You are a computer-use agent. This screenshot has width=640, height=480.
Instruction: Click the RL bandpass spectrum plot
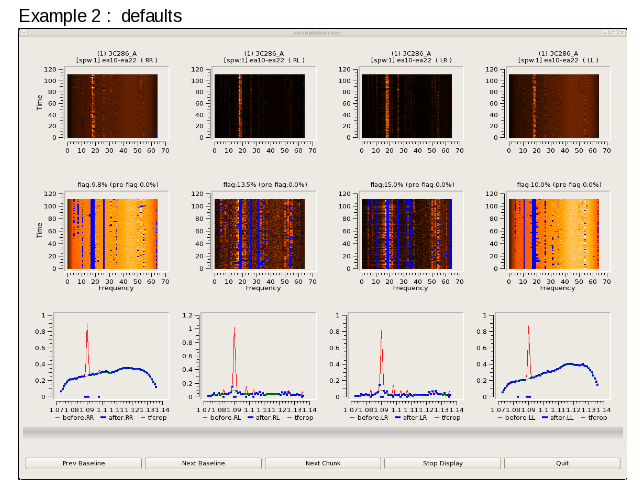click(258, 356)
